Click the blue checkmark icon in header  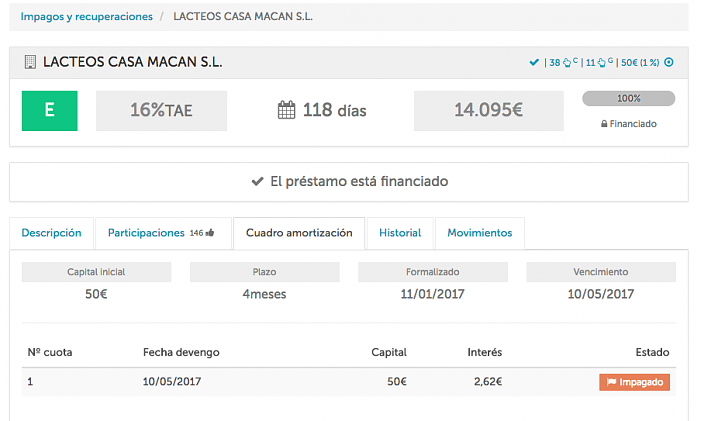pos(534,63)
